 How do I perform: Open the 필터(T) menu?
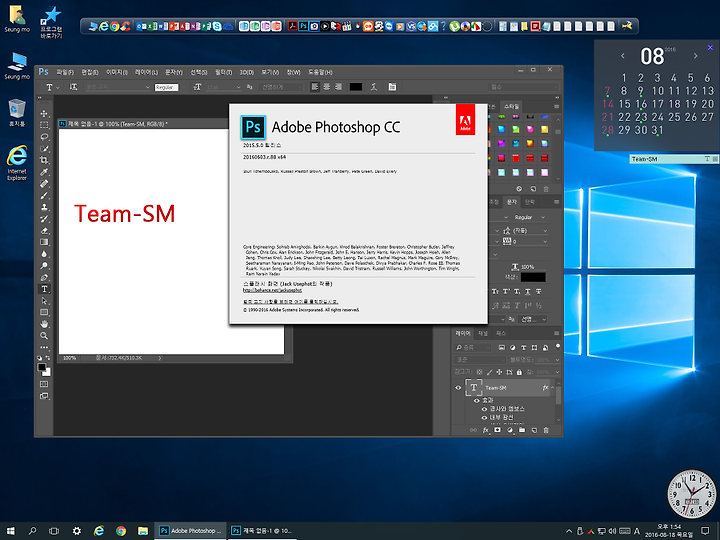[x=224, y=72]
